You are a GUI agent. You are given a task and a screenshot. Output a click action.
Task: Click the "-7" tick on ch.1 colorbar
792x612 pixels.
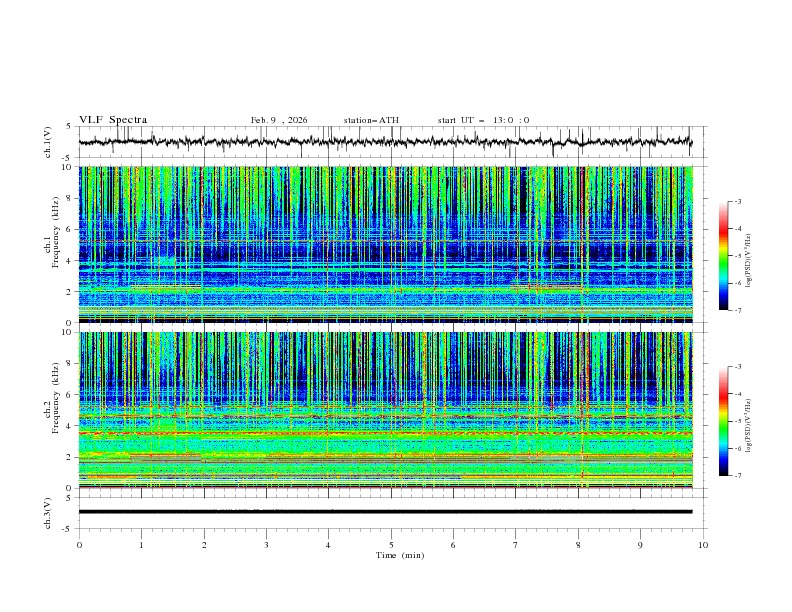tap(737, 311)
